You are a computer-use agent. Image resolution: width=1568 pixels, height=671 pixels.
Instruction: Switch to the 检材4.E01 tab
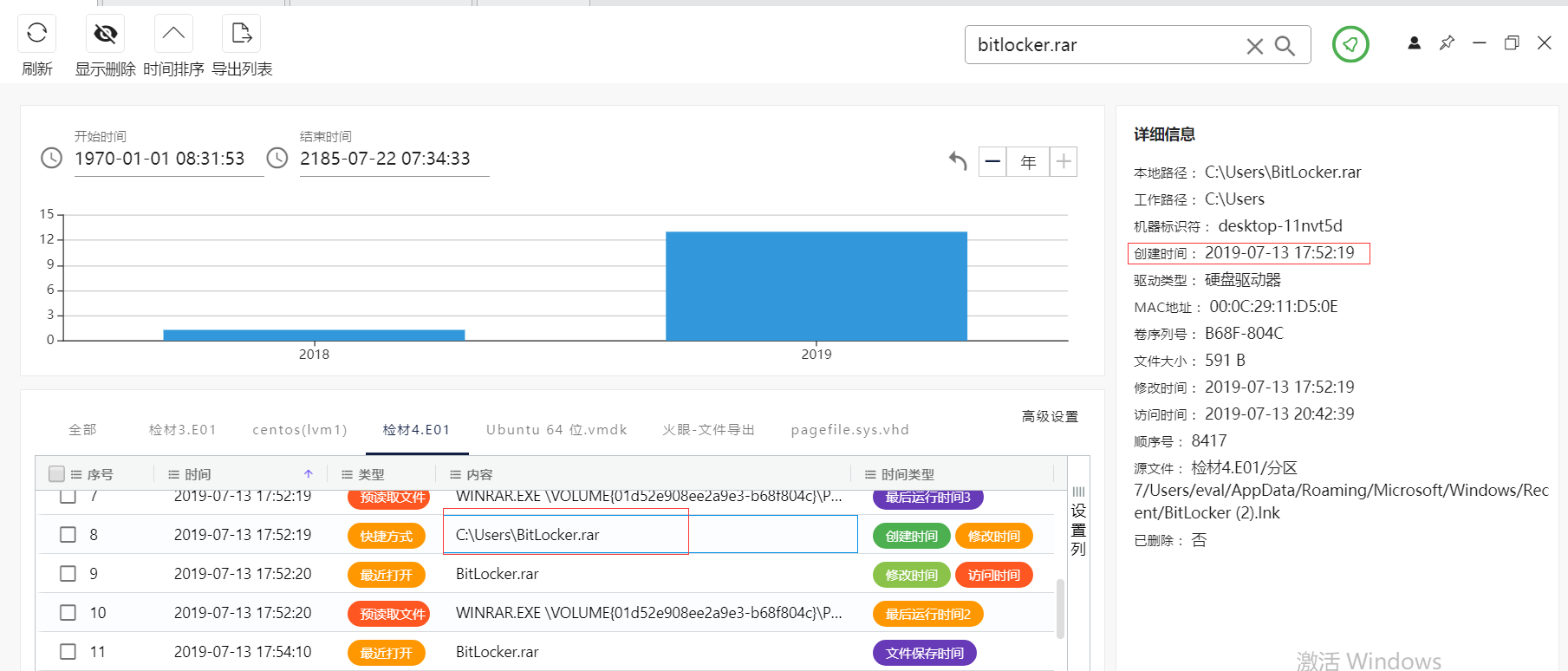click(417, 430)
